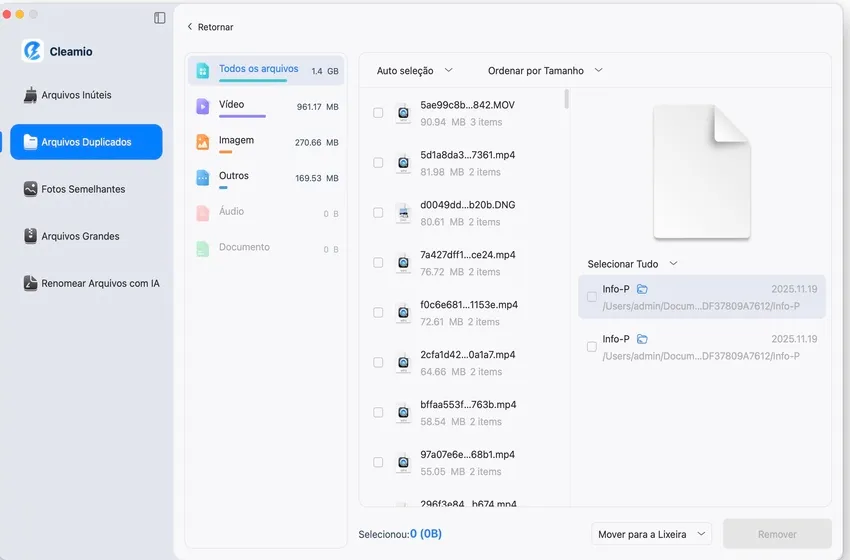850x560 pixels.
Task: Click the Cleamio app logo
Action: point(32,51)
